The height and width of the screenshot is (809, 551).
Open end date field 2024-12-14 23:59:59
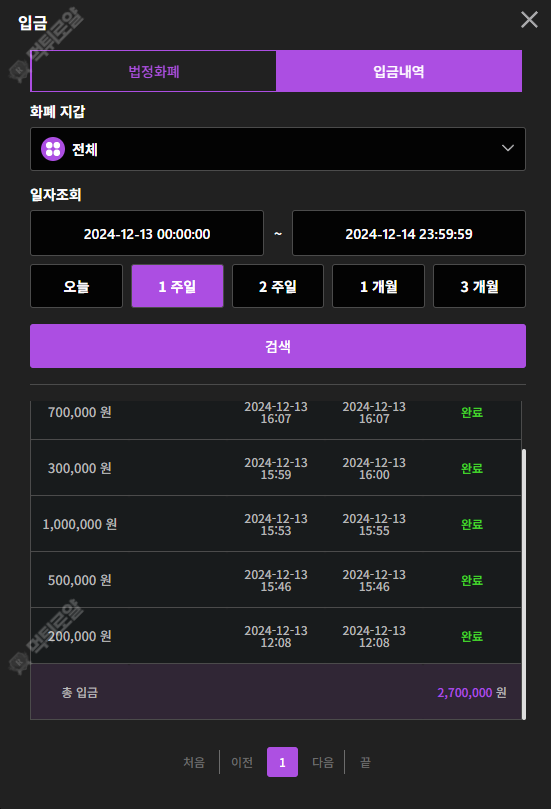[409, 233]
